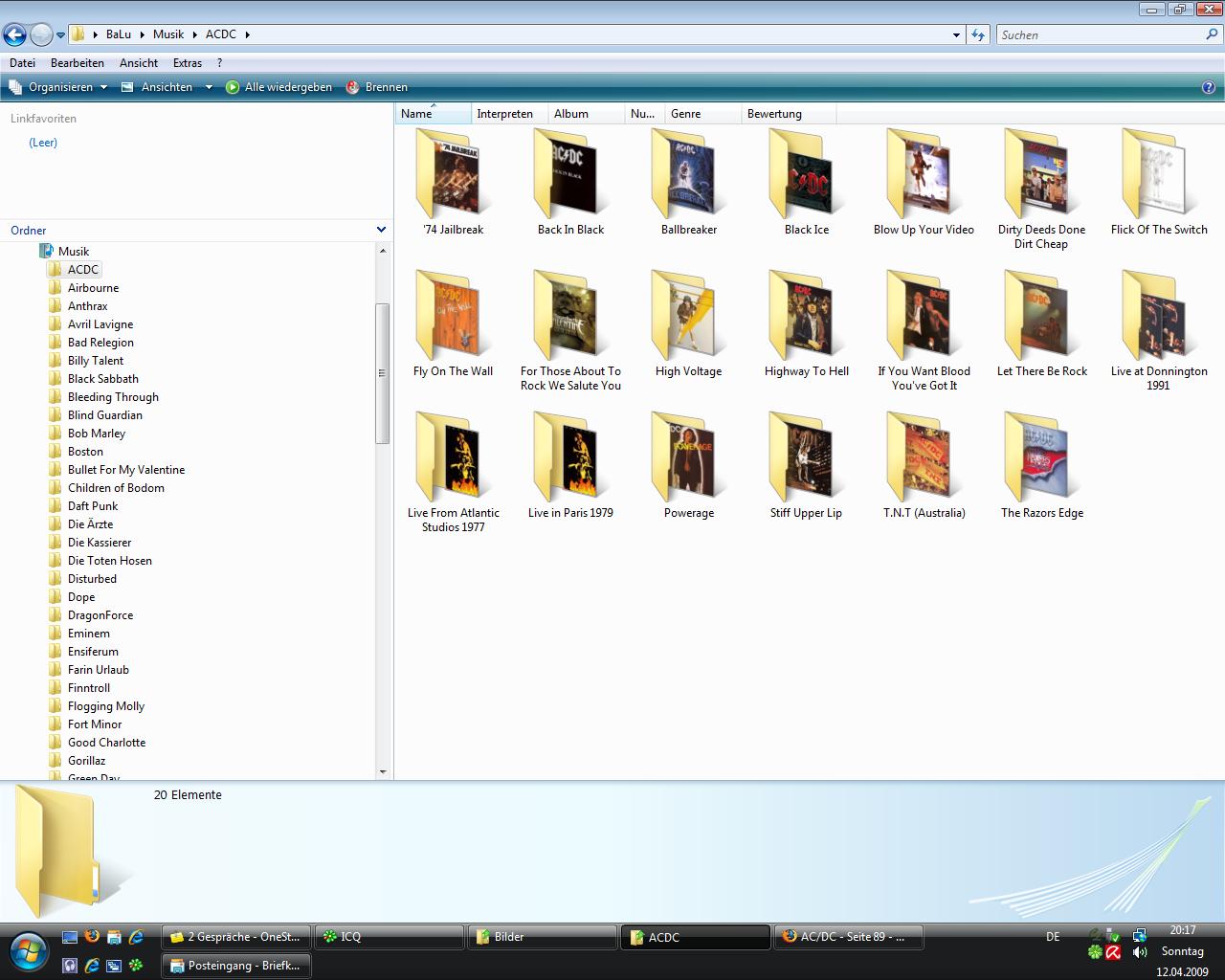Sort by the Name column header
1225x980 pixels.
434,114
